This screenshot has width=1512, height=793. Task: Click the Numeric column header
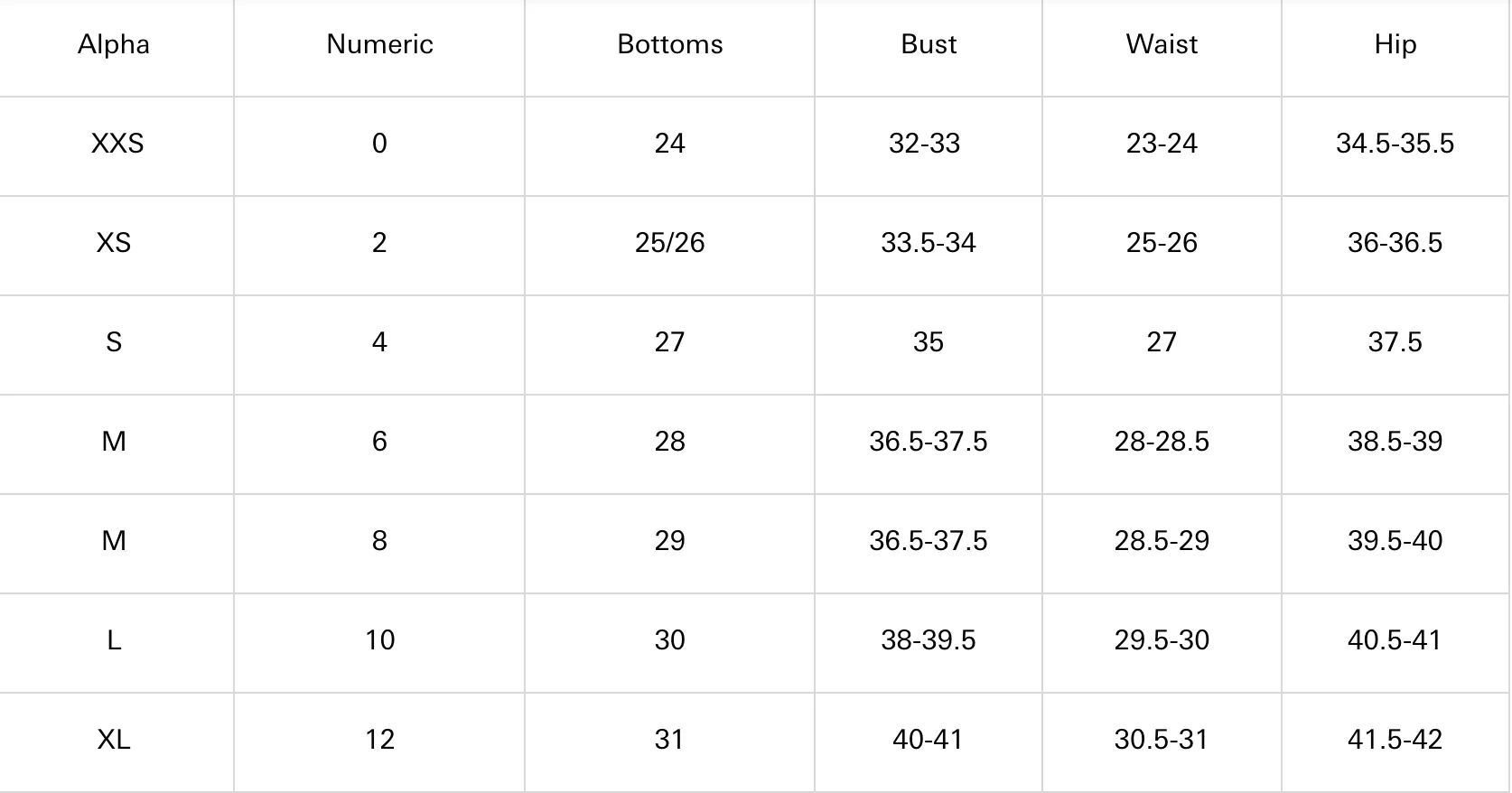point(379,44)
